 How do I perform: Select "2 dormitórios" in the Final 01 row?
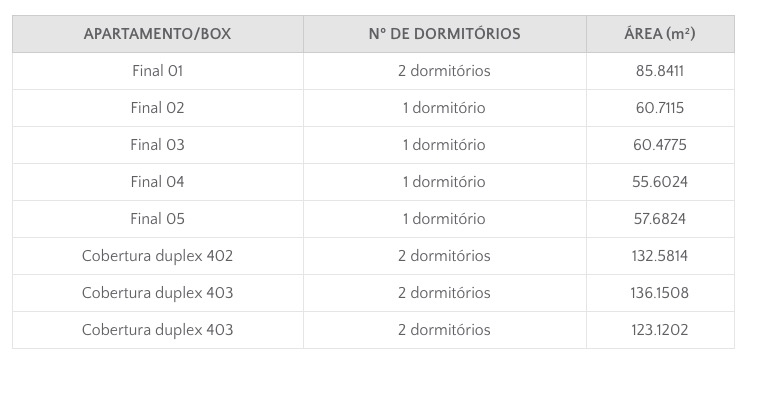coord(444,71)
